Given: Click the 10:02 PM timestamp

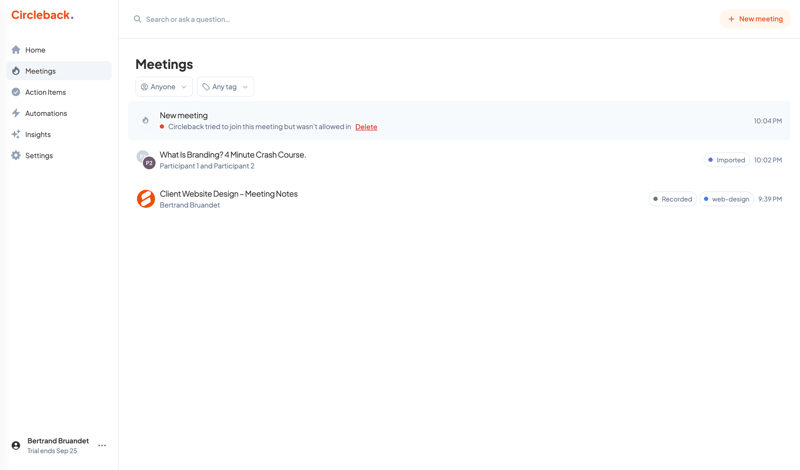Looking at the screenshot, I should tap(768, 160).
